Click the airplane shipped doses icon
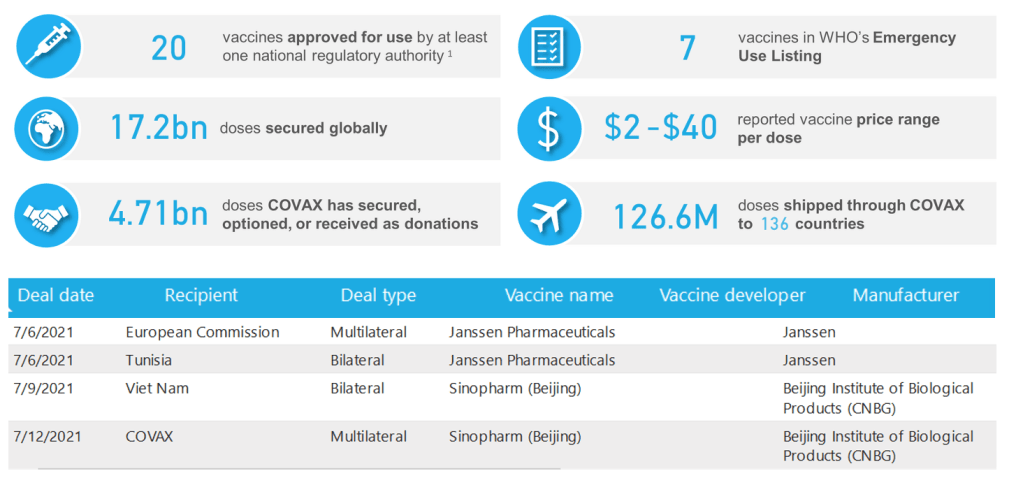Screen dimensions: 1023x478 tap(550, 213)
